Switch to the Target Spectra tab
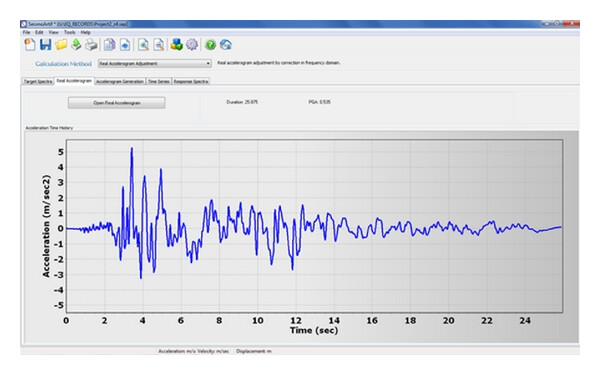Screen dimensions: 600x375 [x=38, y=82]
